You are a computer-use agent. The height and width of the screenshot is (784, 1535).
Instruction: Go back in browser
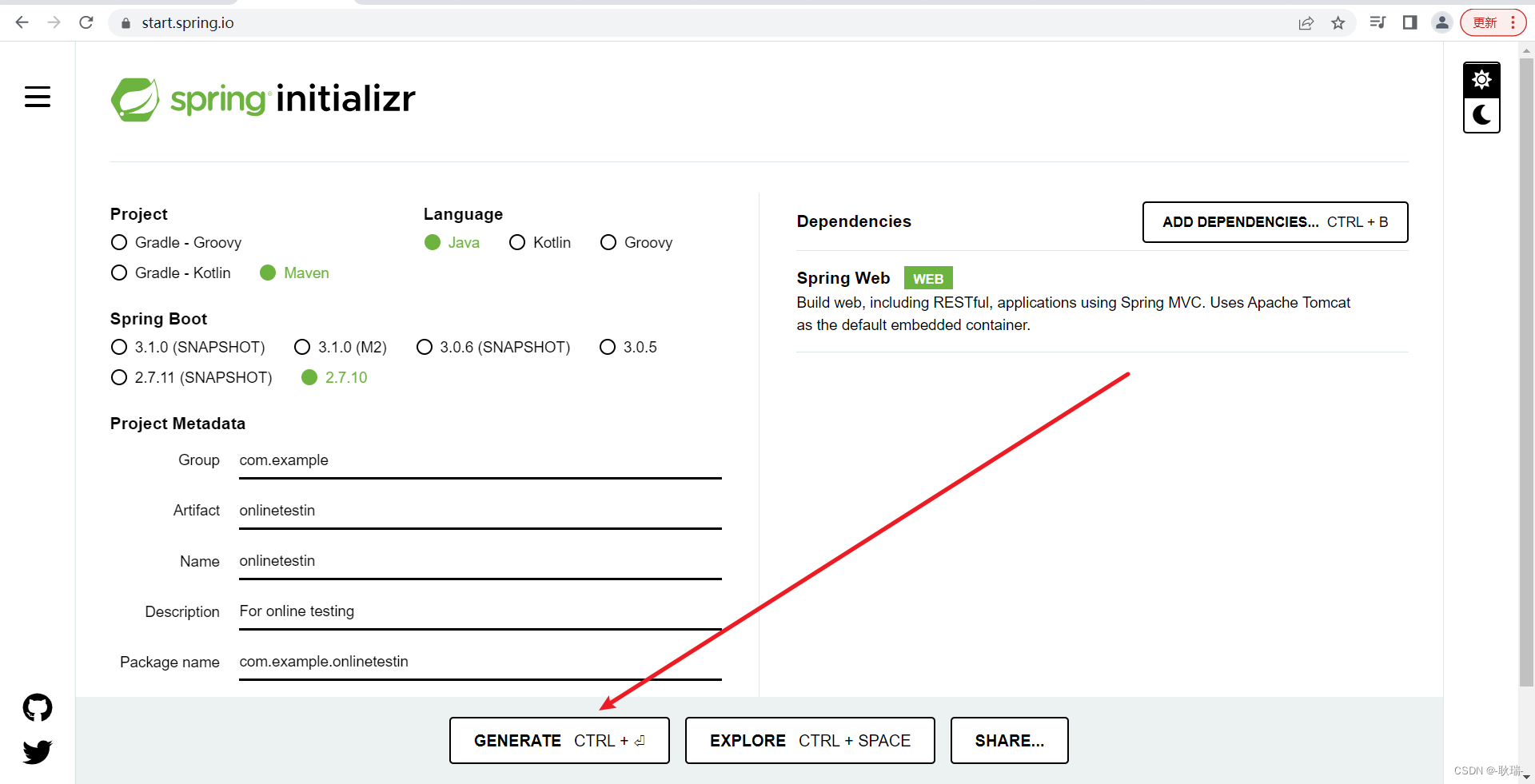click(22, 22)
